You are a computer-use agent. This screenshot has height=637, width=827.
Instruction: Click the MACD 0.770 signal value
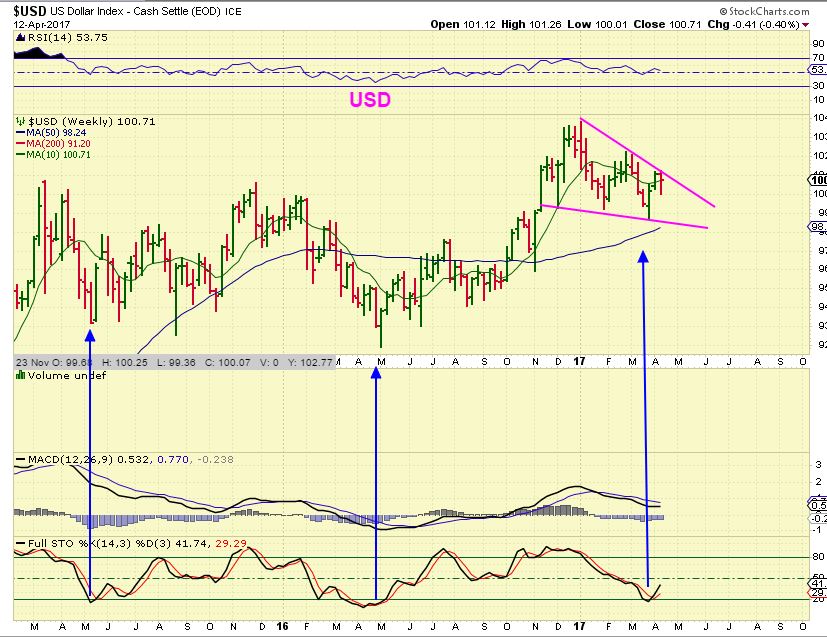tap(173, 459)
